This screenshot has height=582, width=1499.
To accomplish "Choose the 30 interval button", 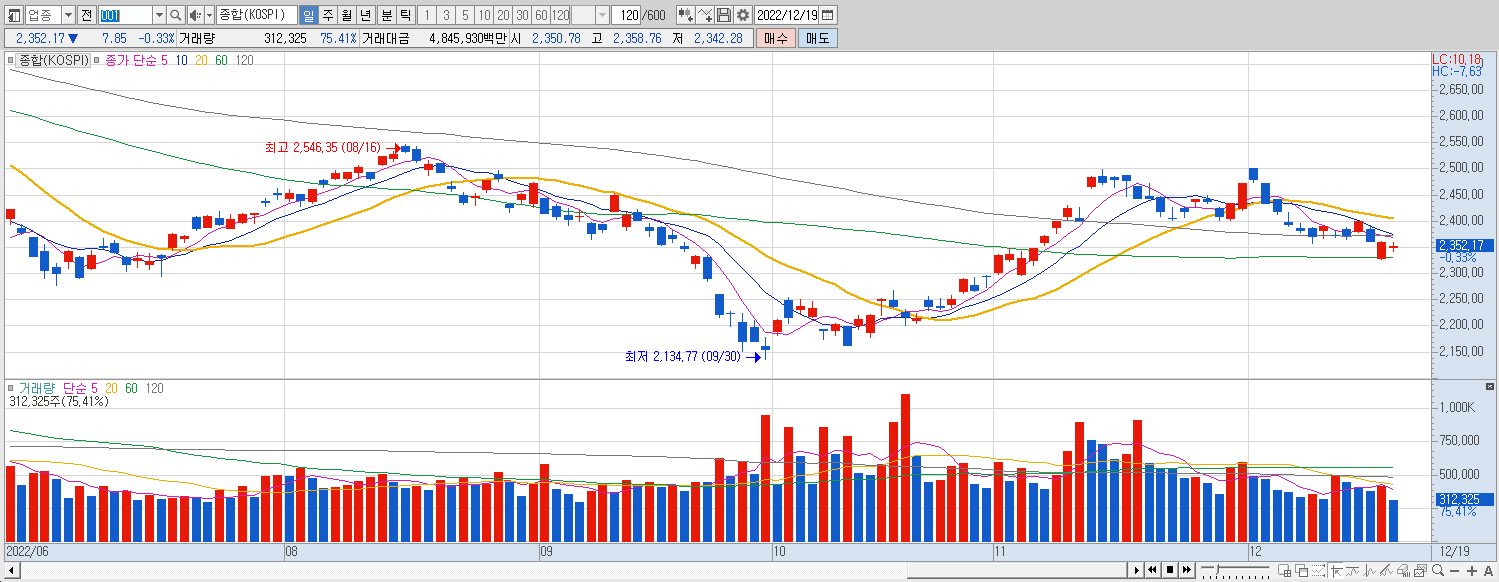I will click(x=522, y=15).
